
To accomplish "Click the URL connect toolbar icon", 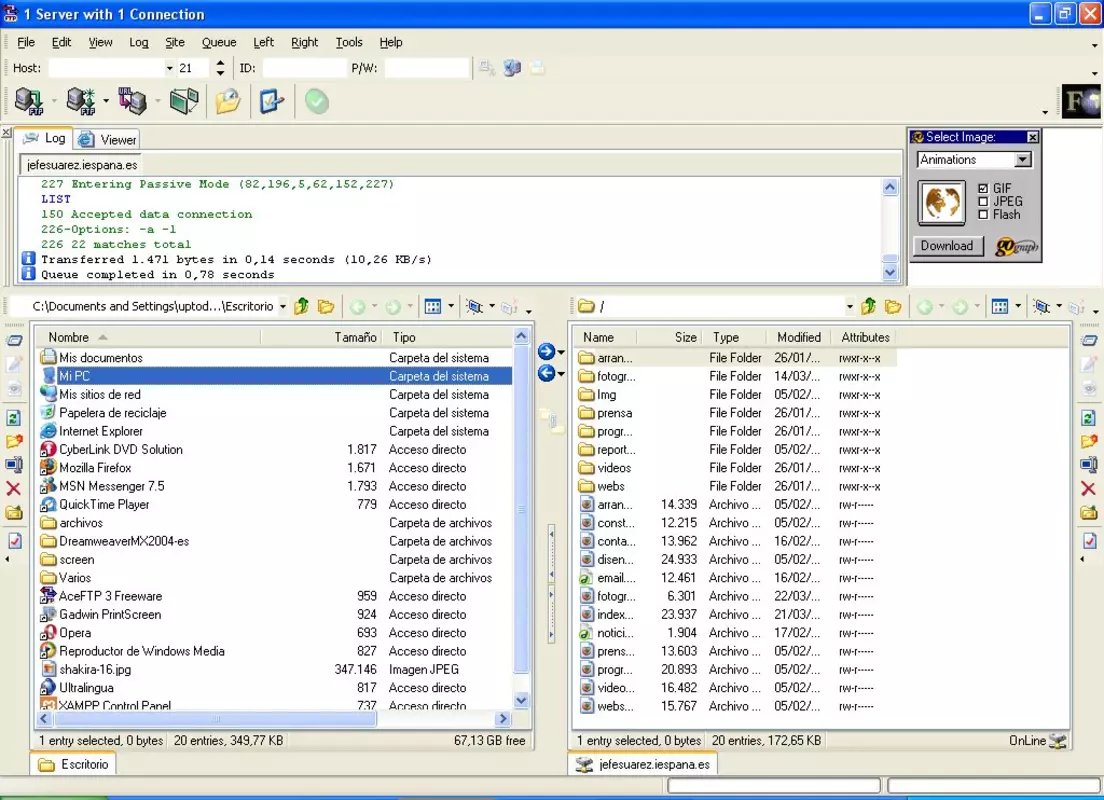I will tap(132, 101).
